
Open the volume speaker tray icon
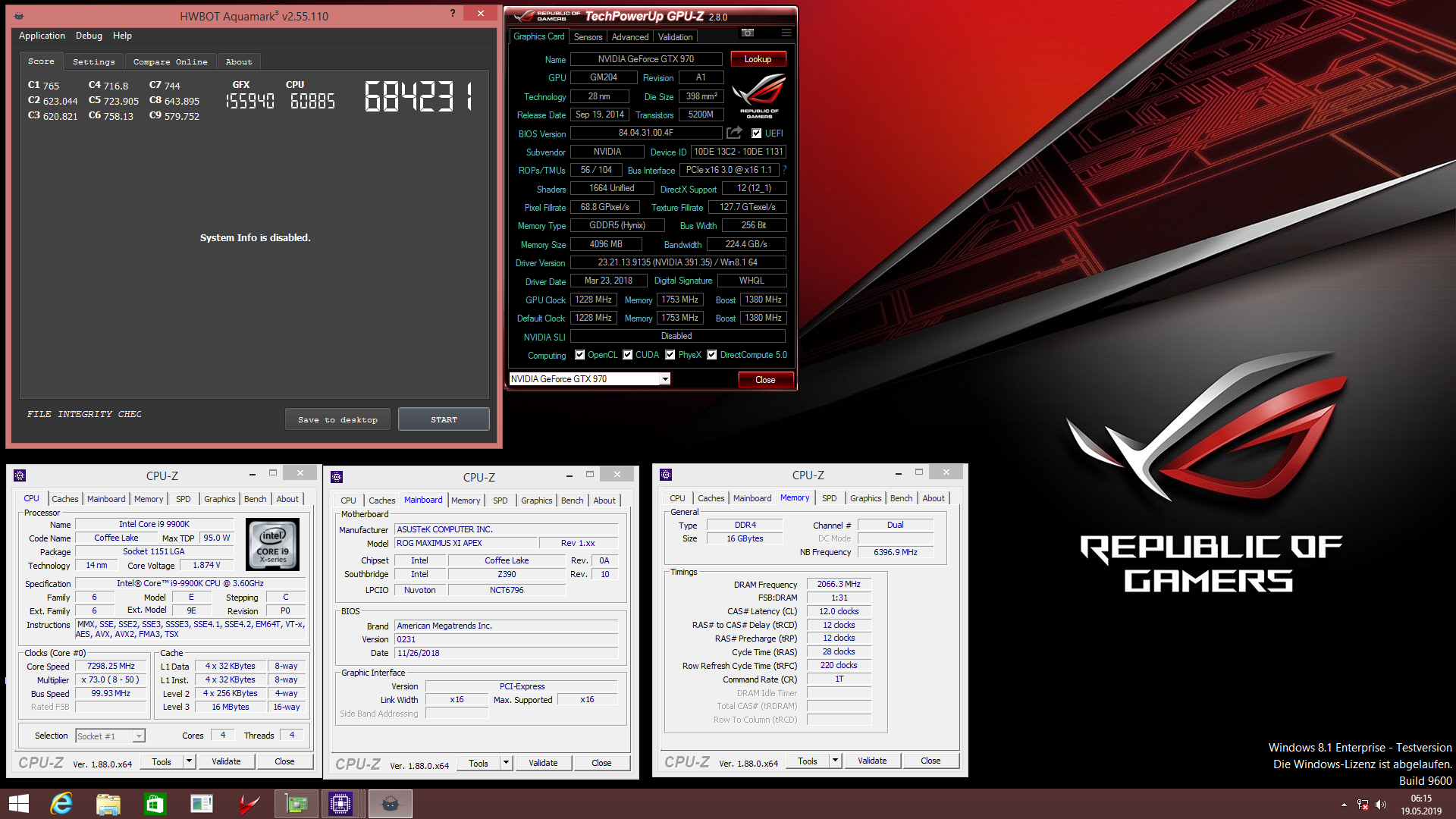pos(1381,805)
